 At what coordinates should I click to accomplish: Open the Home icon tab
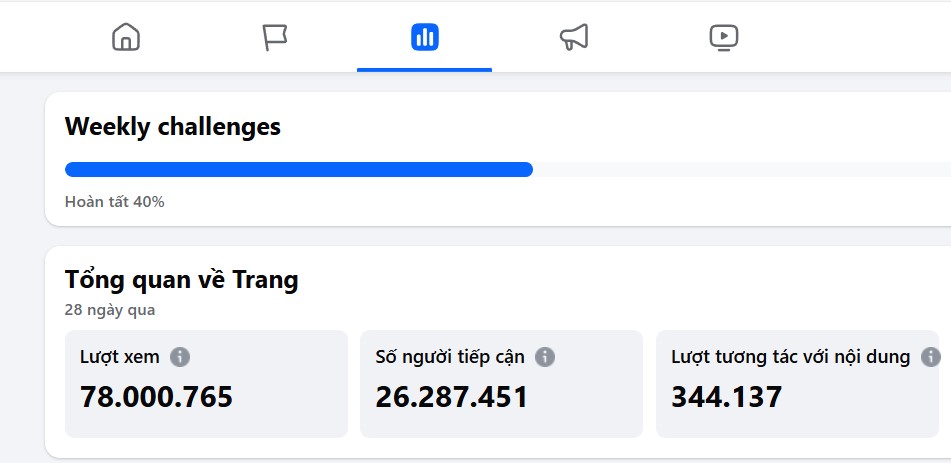tap(126, 38)
